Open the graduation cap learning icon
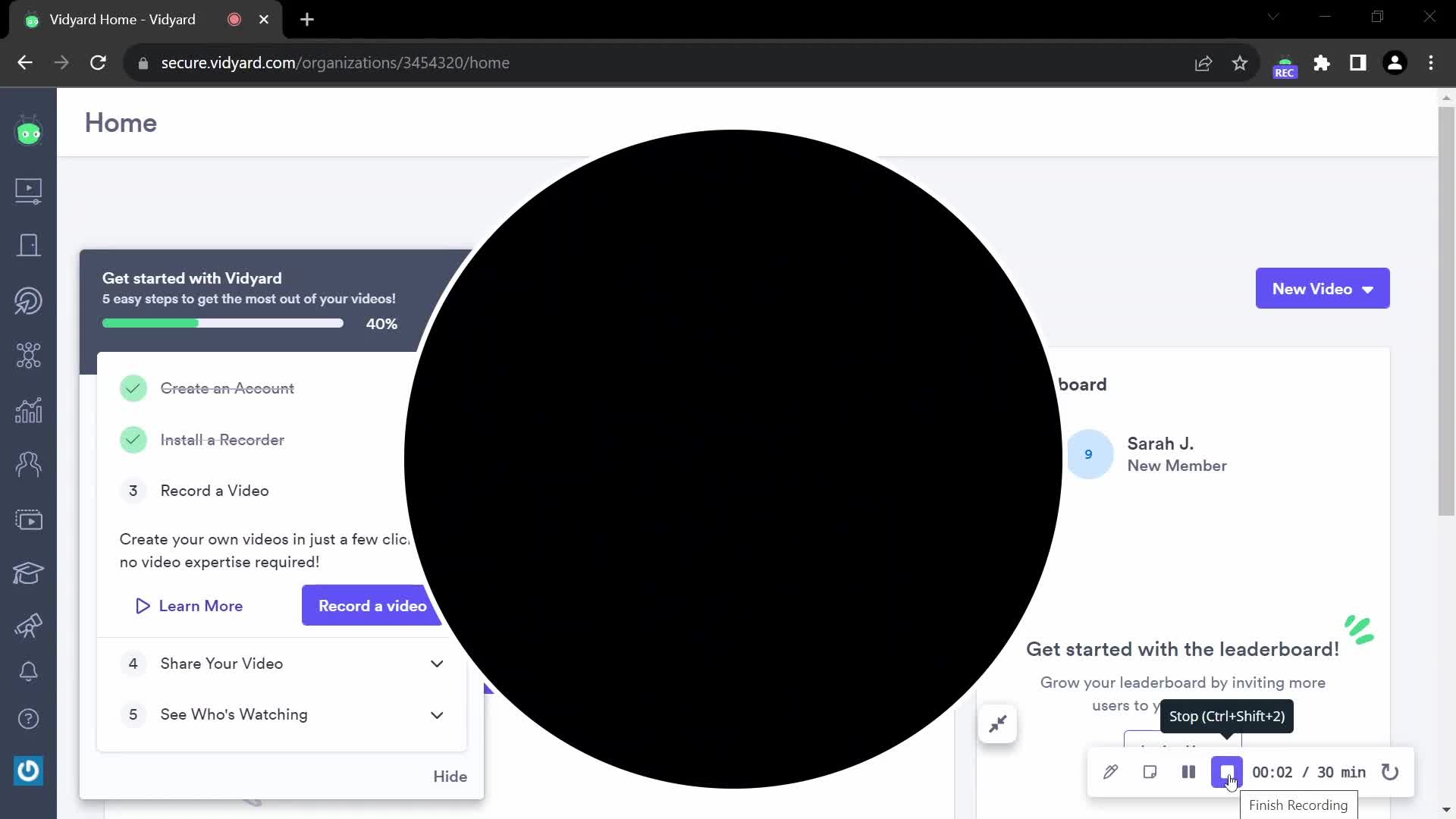This screenshot has height=819, width=1456. (29, 573)
